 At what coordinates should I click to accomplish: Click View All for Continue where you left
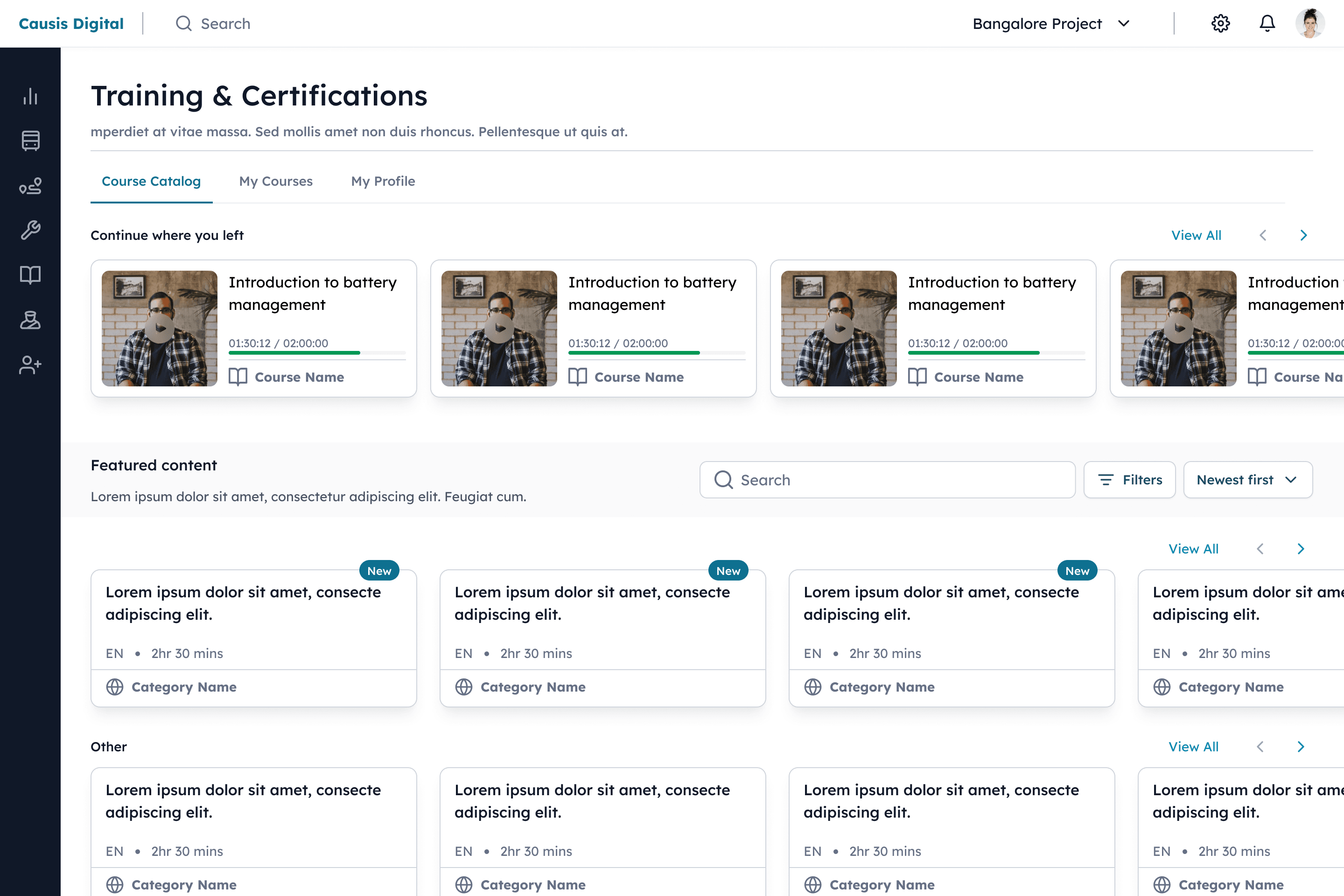click(1196, 235)
